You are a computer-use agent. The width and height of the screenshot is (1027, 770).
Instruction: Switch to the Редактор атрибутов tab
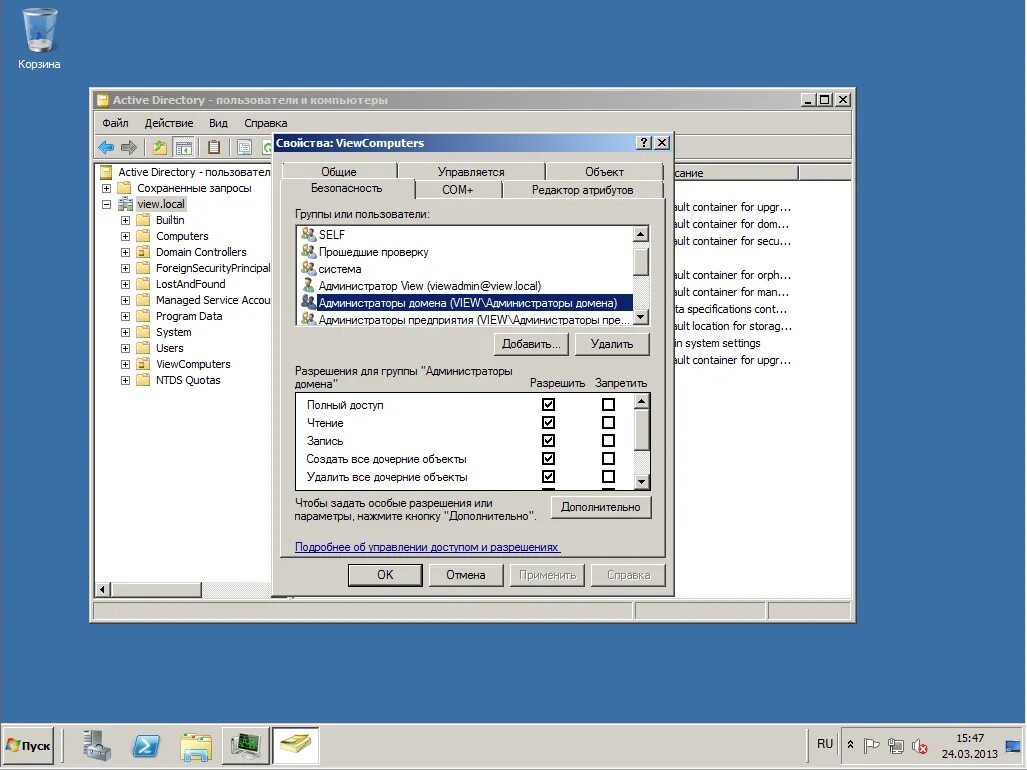[x=582, y=190]
